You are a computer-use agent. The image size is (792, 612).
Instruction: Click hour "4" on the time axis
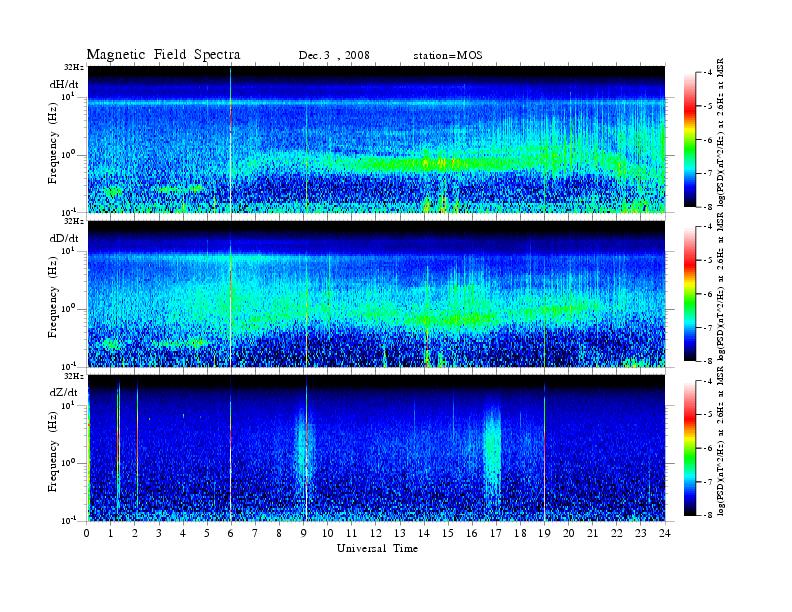point(183,533)
